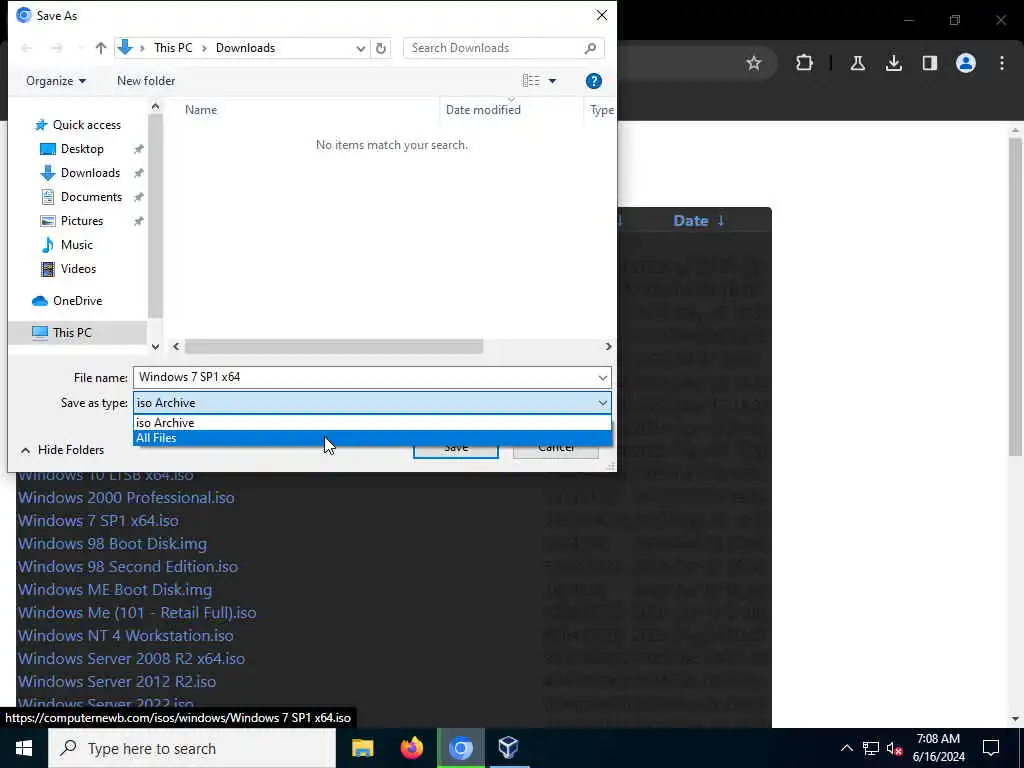This screenshot has width=1024, height=768.
Task: Choose All Files file type option
Action: tap(372, 438)
